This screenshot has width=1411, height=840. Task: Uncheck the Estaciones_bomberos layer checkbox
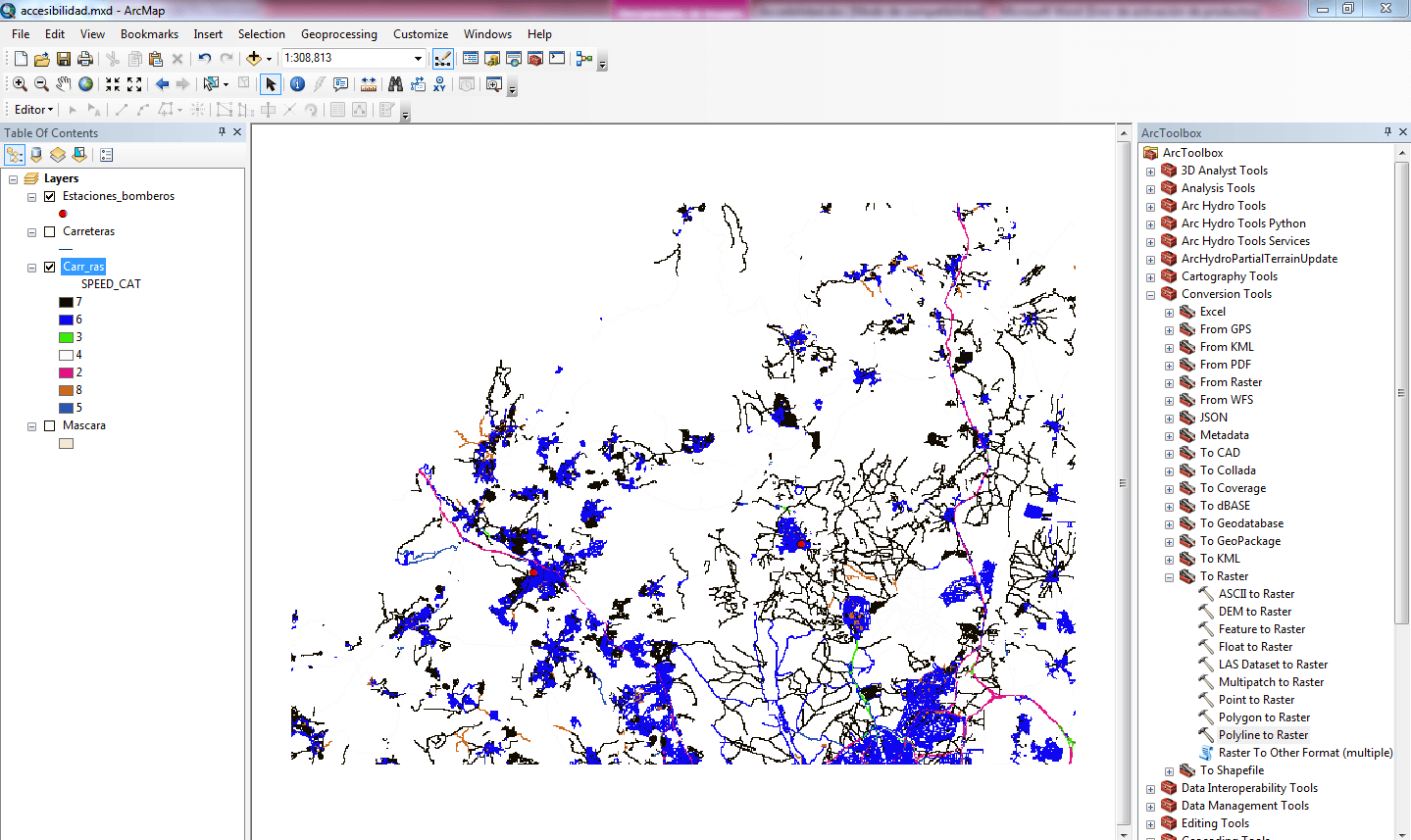[x=50, y=196]
